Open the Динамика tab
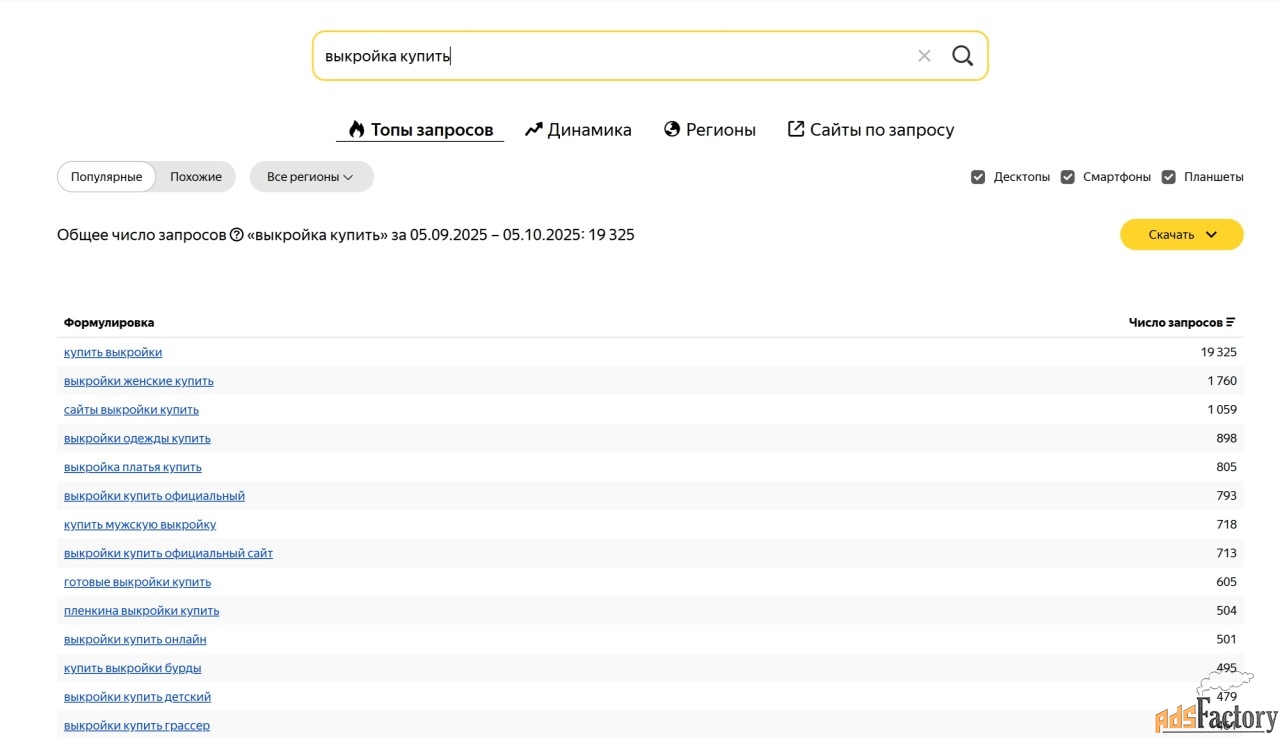The image size is (1280, 737). tap(589, 130)
